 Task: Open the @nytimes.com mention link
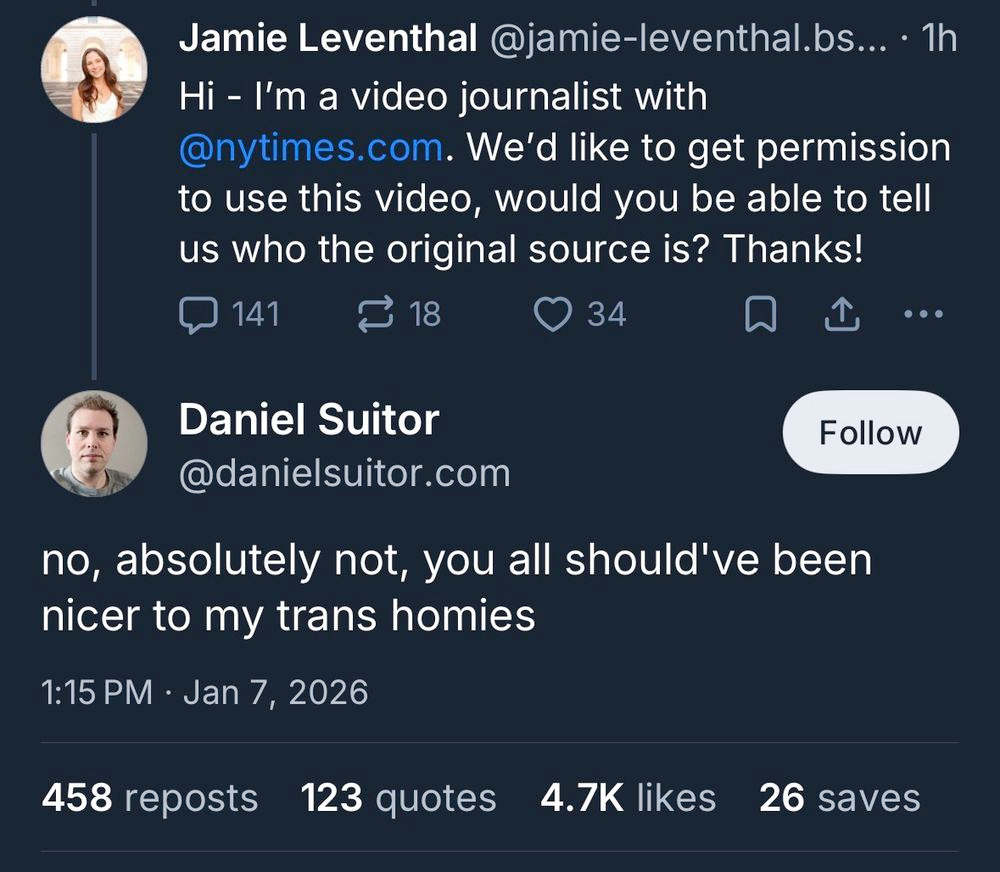310,148
